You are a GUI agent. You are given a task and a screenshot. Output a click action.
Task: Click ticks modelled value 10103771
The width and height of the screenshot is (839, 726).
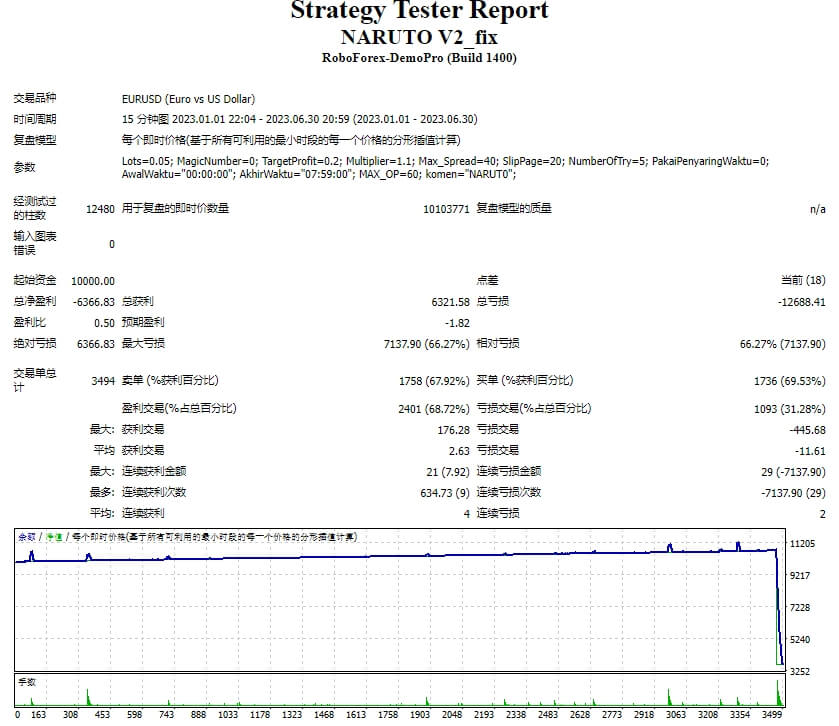[x=446, y=209]
